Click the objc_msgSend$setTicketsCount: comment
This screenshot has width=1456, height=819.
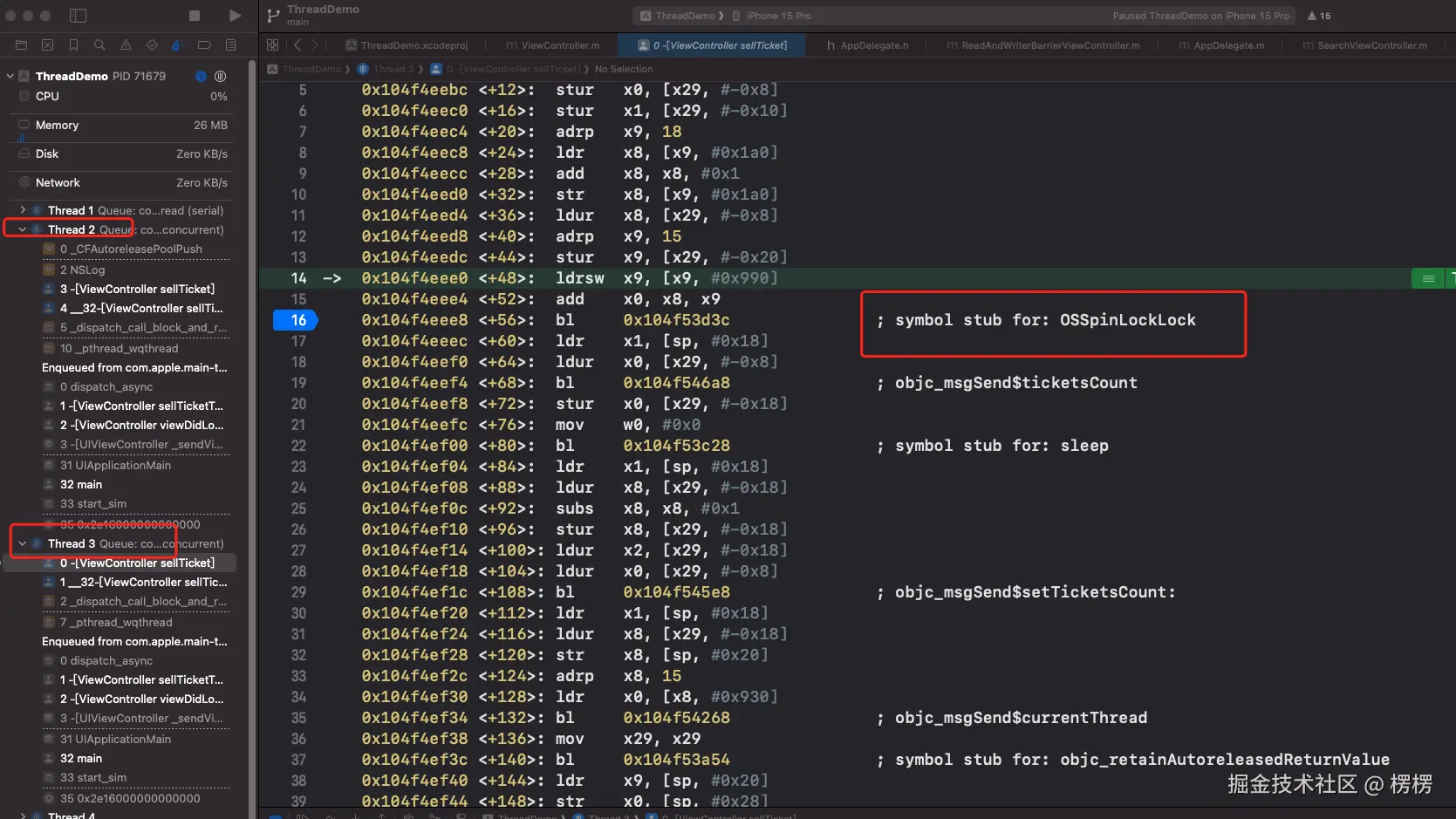coord(1026,592)
